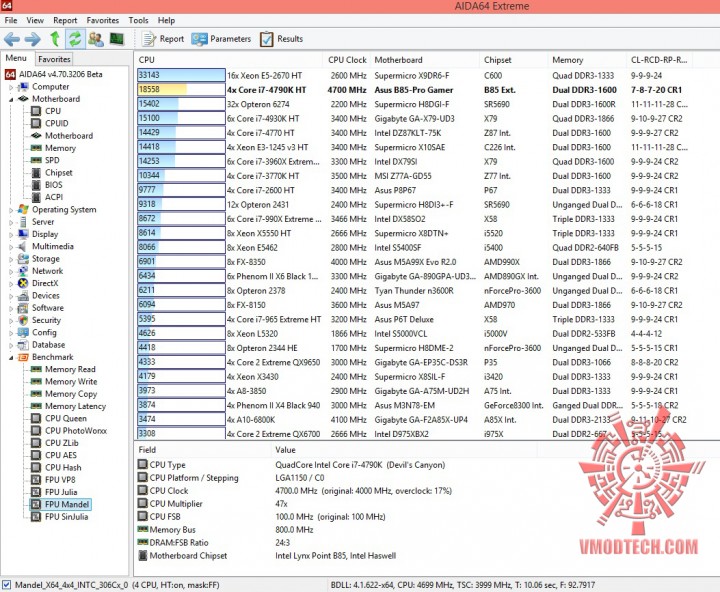Go up one level with green arrow
The image size is (720, 592).
[x=55, y=39]
